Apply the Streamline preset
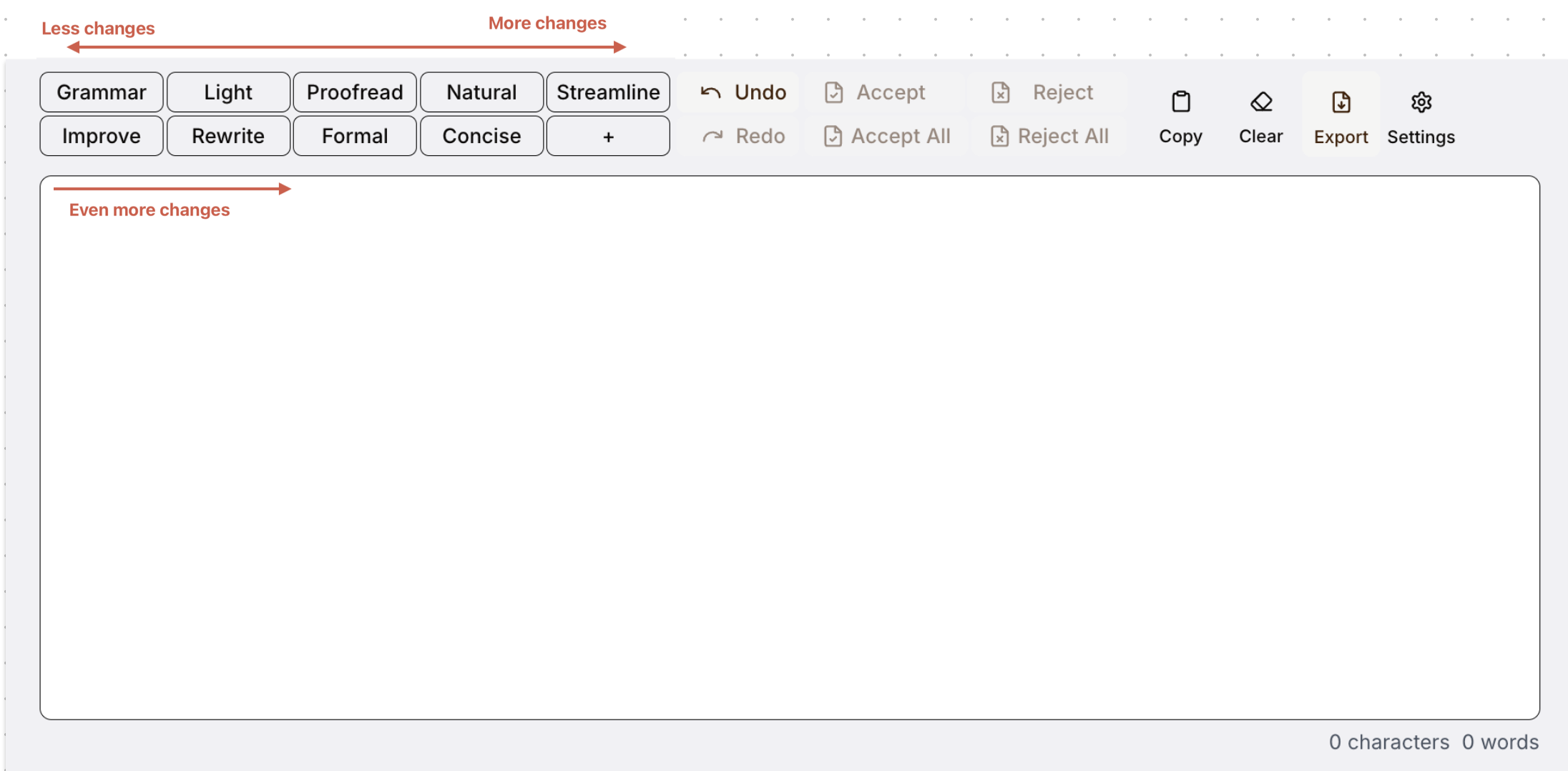 [x=608, y=92]
